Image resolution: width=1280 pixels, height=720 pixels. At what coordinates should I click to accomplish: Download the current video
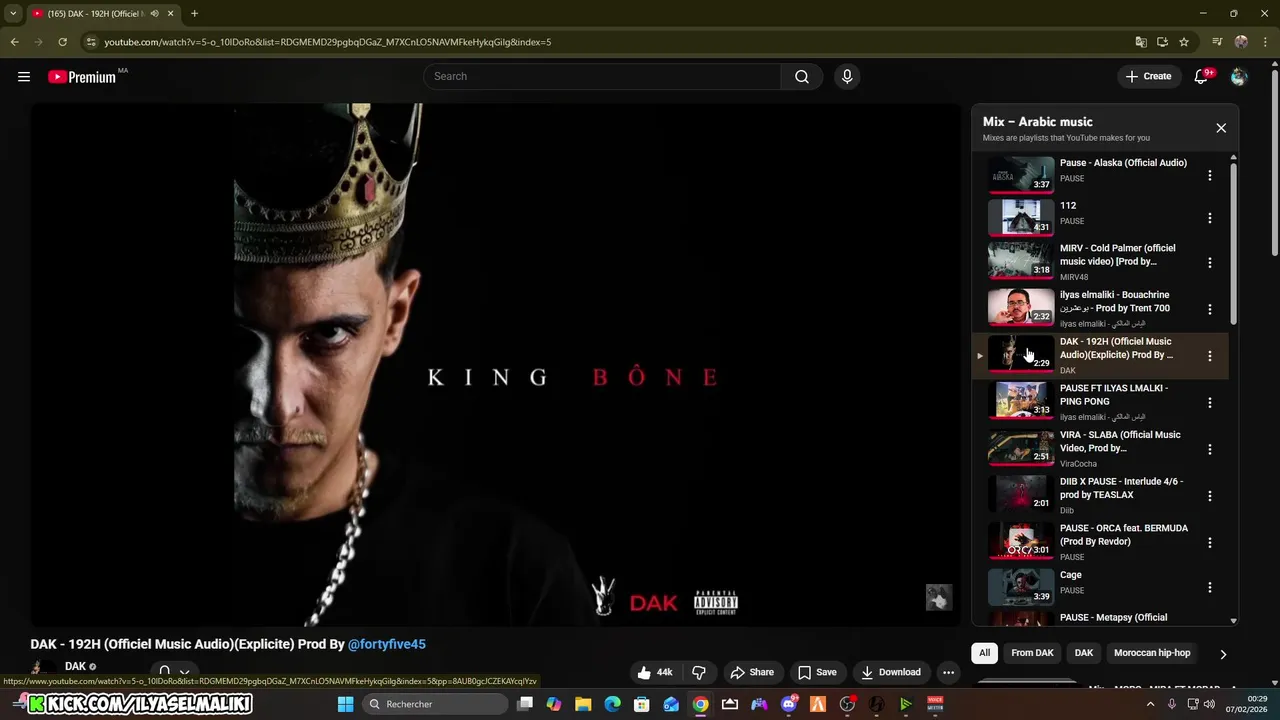(x=890, y=672)
